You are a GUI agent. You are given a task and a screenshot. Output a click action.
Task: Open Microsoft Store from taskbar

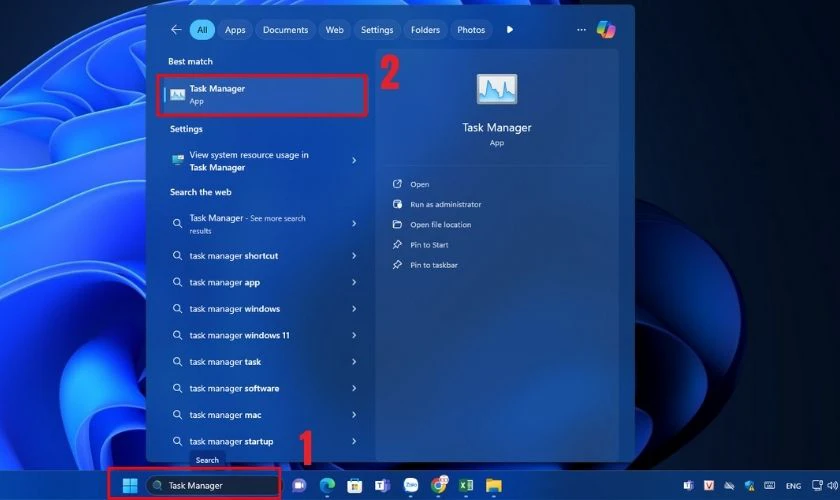click(354, 486)
